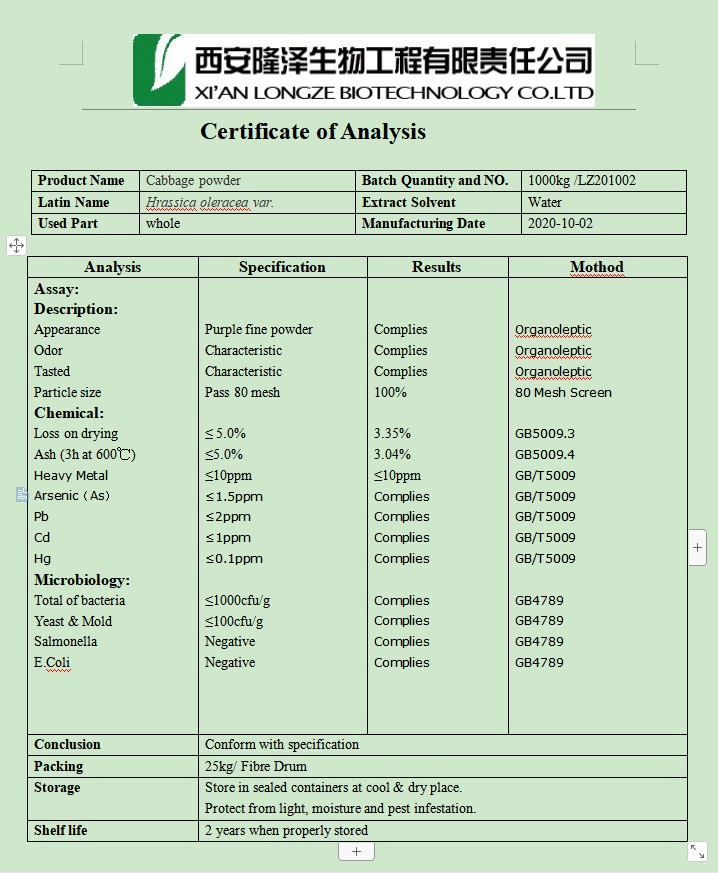The image size is (718, 873).
Task: Click the ash result '3.04%'
Action: 392,454
